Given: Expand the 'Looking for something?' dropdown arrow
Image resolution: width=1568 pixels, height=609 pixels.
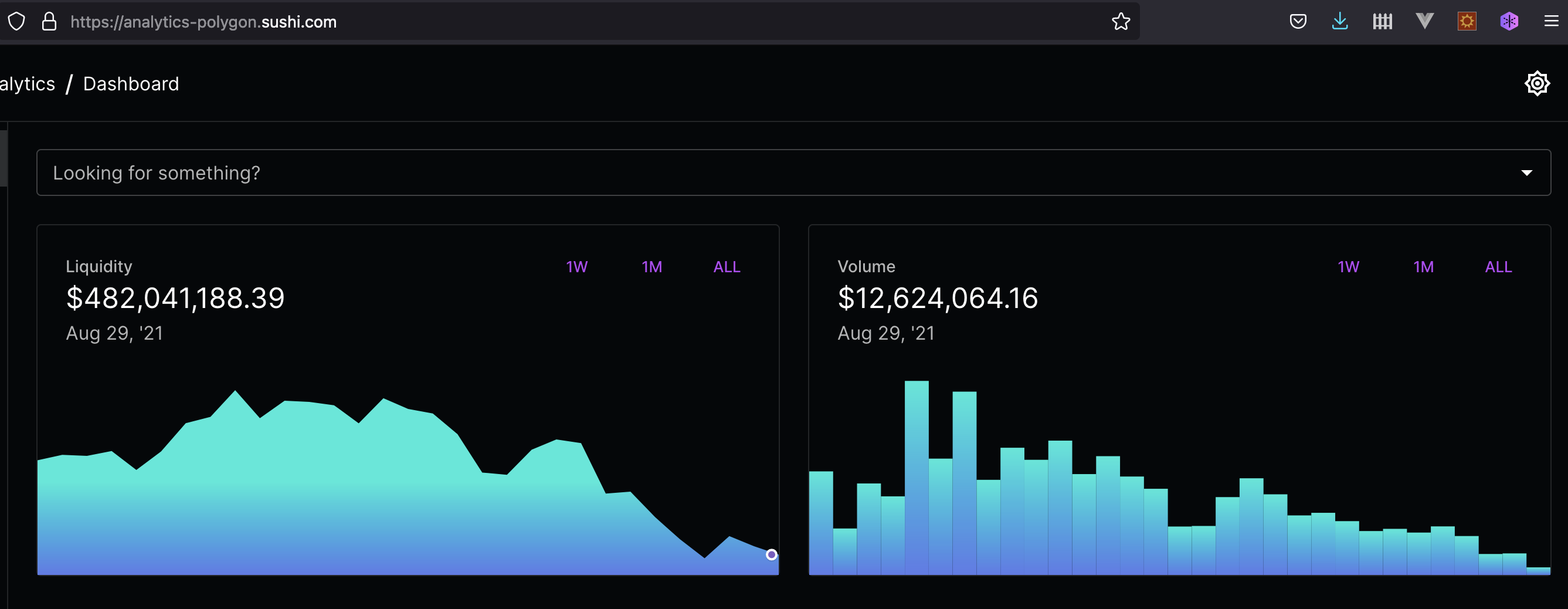Looking at the screenshot, I should point(1526,173).
